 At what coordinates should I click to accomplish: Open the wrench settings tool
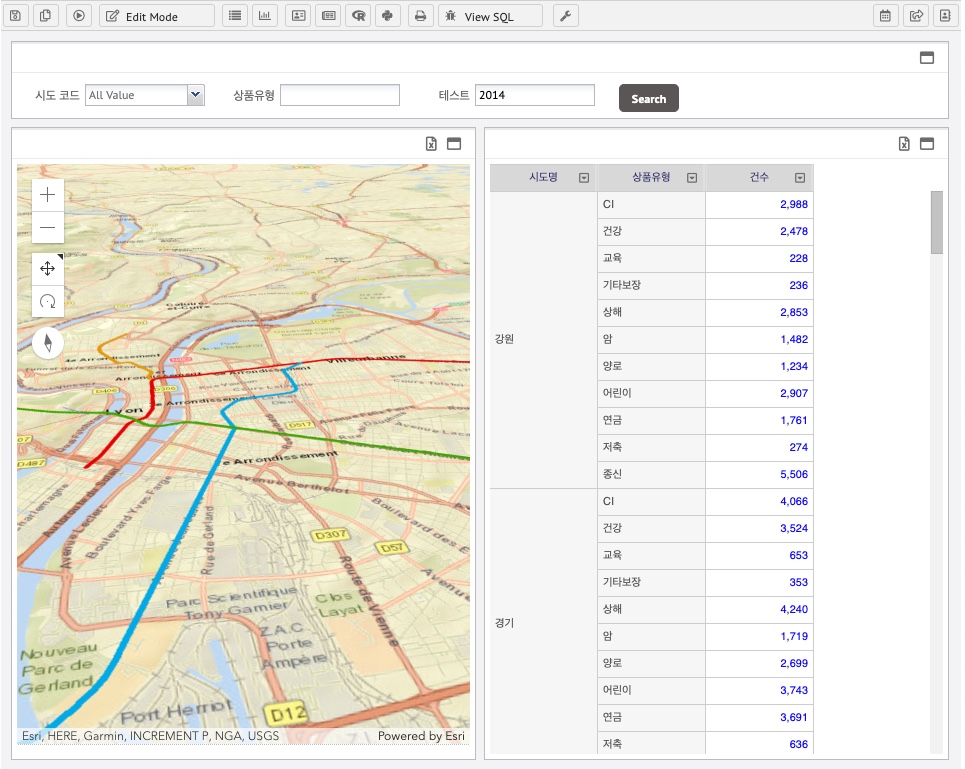[x=566, y=16]
